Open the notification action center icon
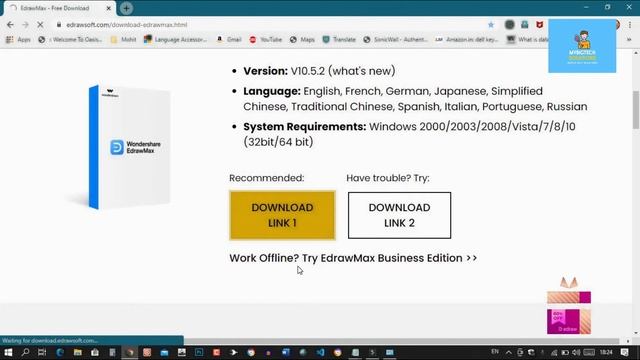Screen dimensions: 640x360 tap(625, 352)
